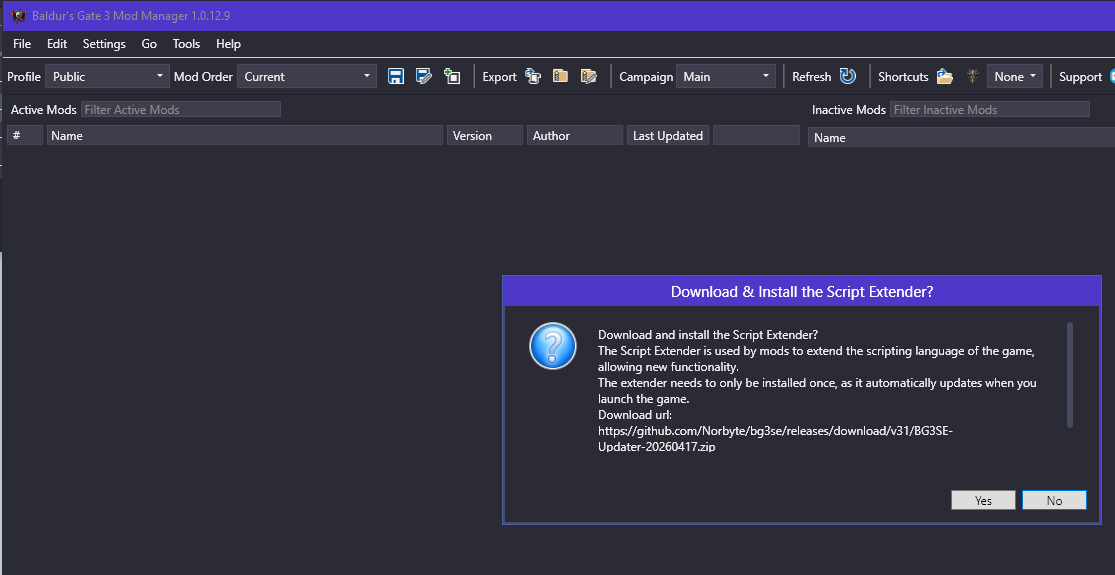Open the Profile dropdown showing Public
The width and height of the screenshot is (1115, 575).
click(107, 76)
